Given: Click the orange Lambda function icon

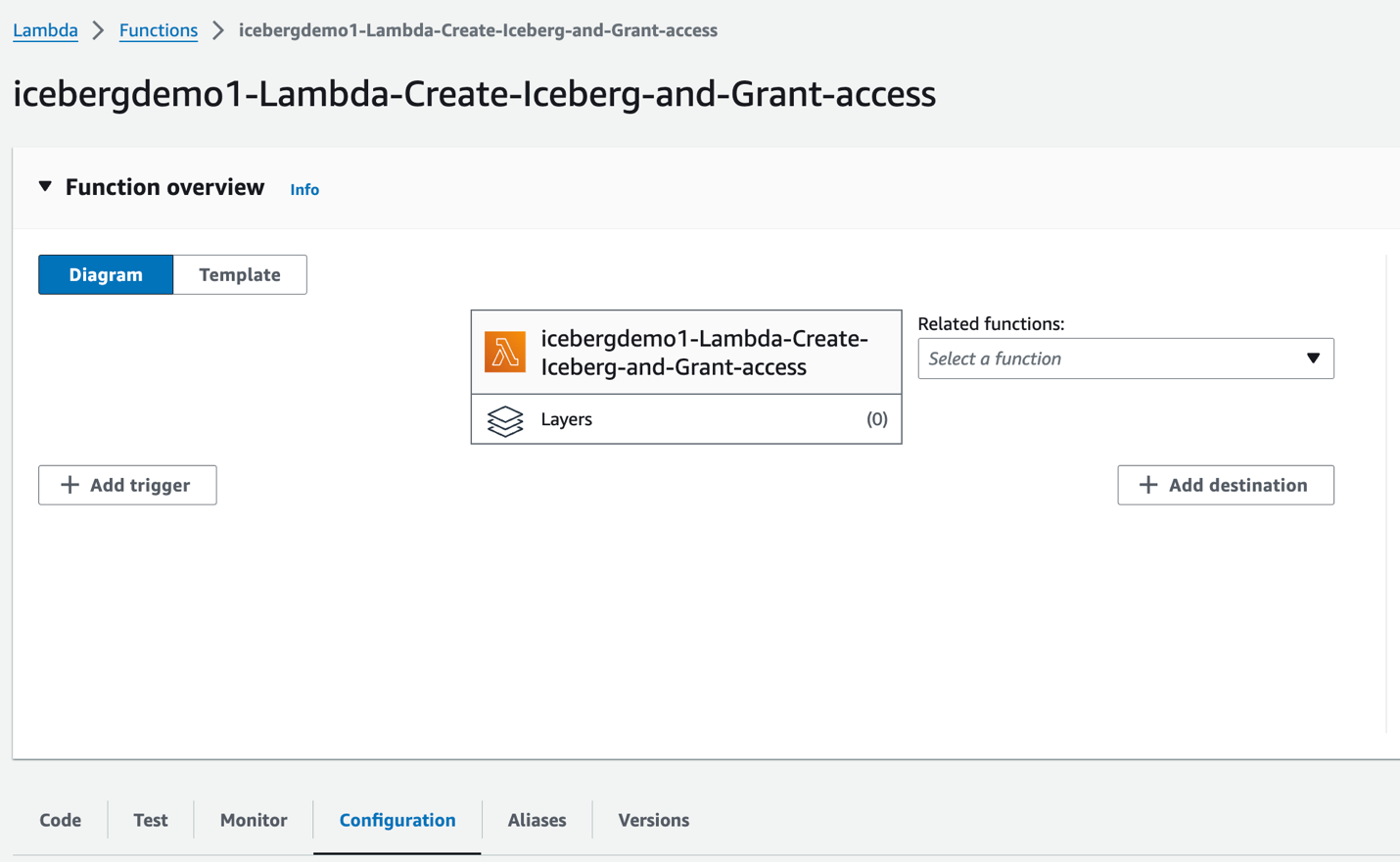Looking at the screenshot, I should 505,353.
